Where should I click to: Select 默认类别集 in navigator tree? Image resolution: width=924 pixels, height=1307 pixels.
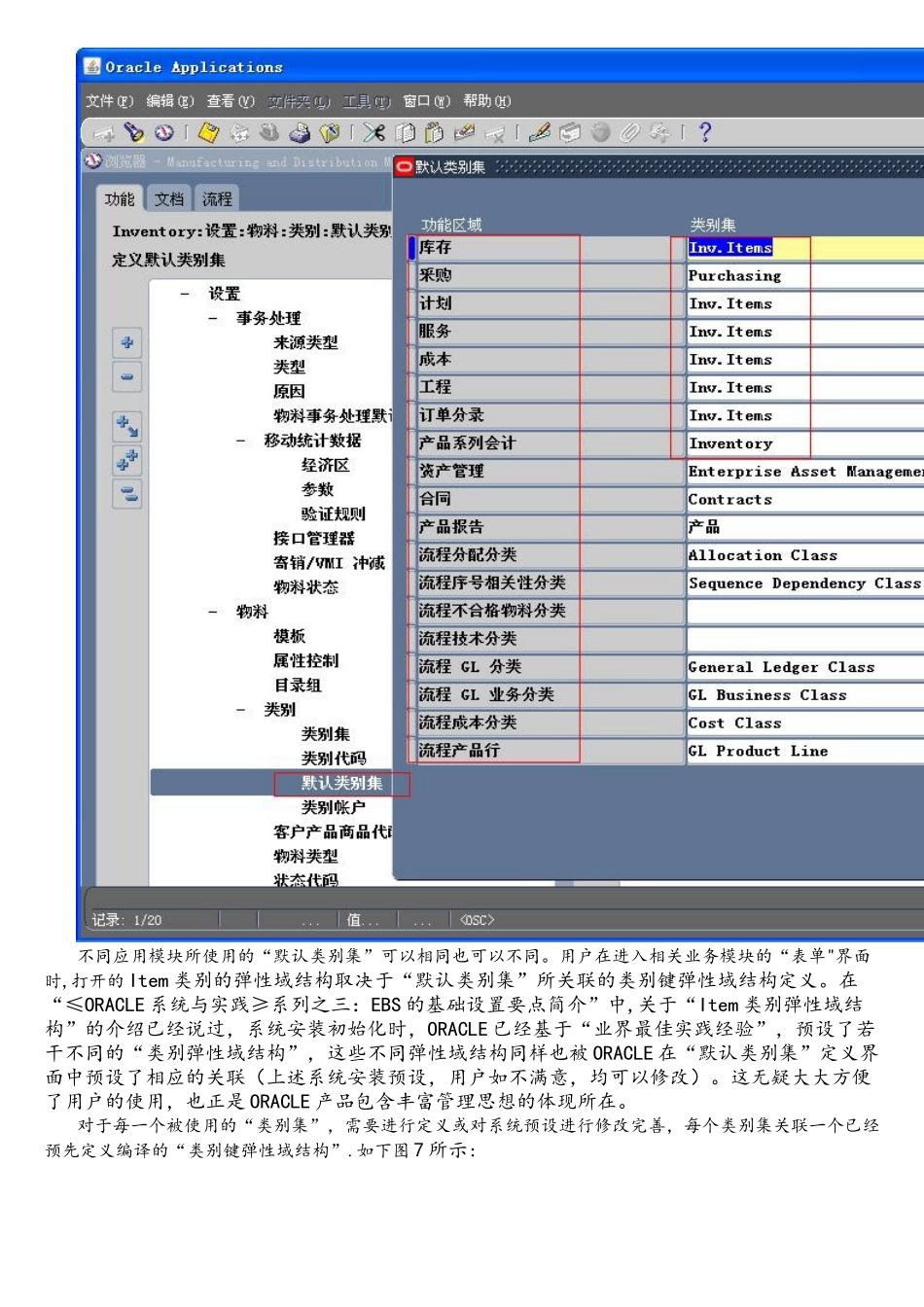point(341,783)
